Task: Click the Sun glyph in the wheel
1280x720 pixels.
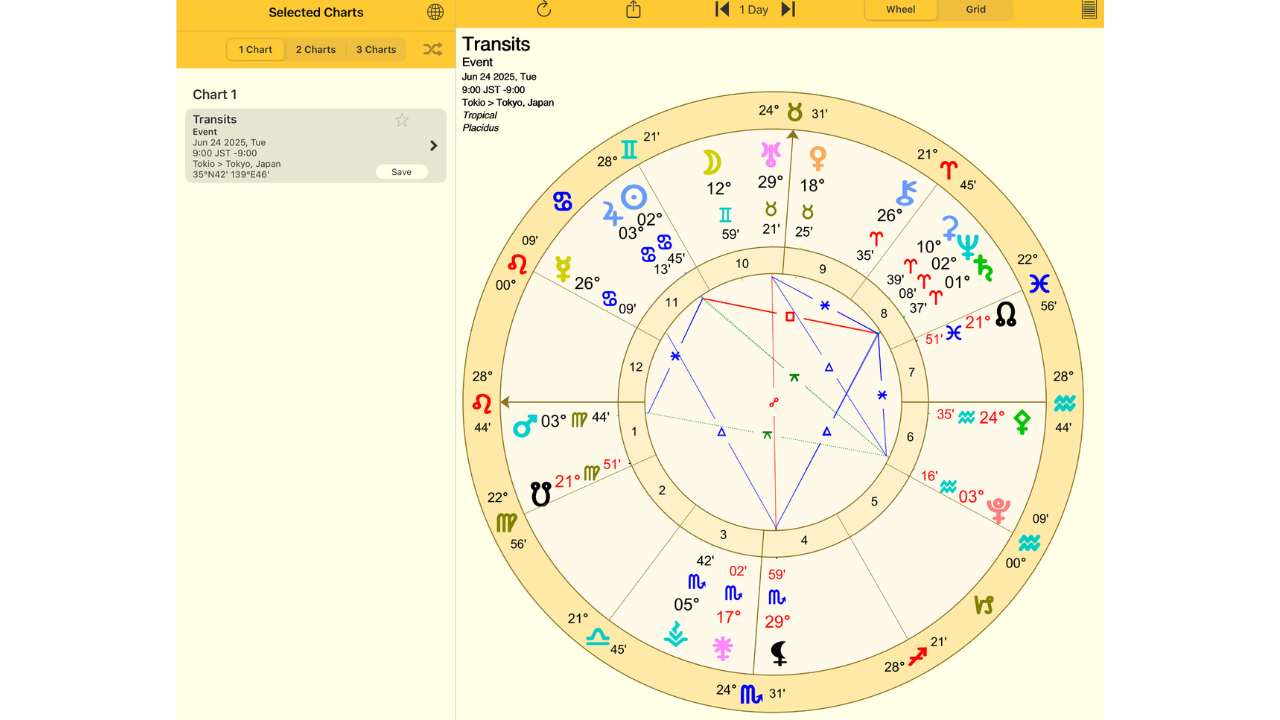Action: pos(633,197)
